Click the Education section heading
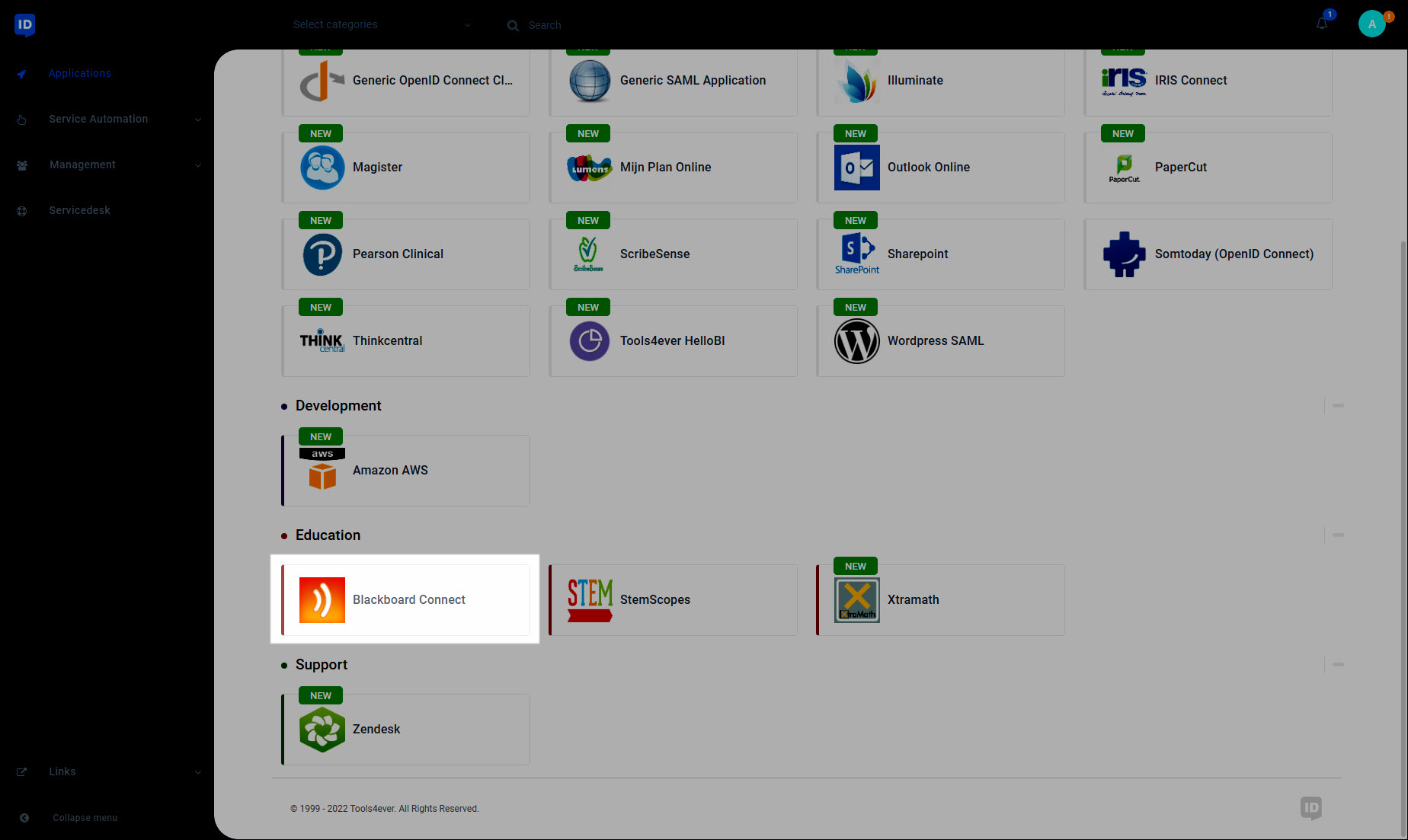 click(328, 535)
